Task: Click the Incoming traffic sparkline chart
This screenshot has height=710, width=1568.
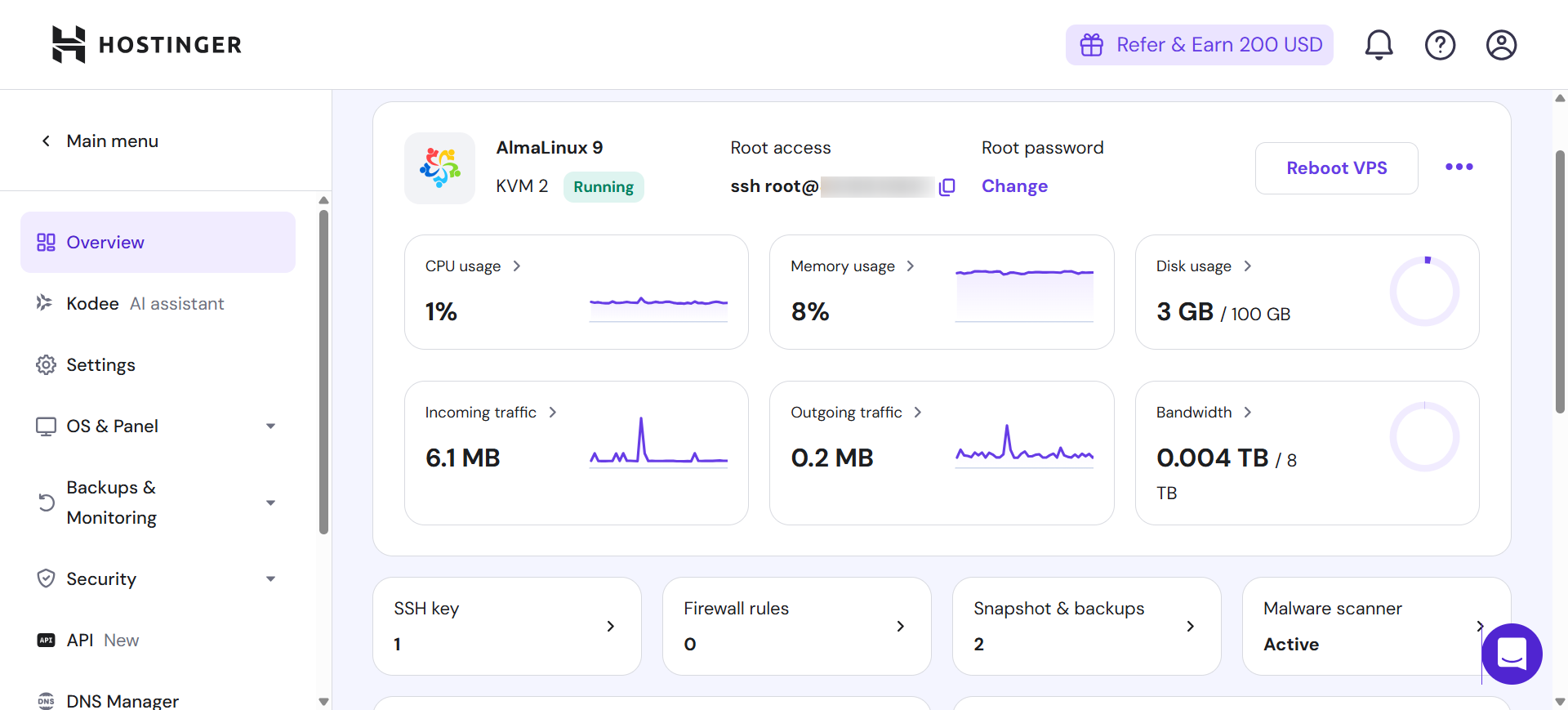Action: pyautogui.click(x=658, y=441)
